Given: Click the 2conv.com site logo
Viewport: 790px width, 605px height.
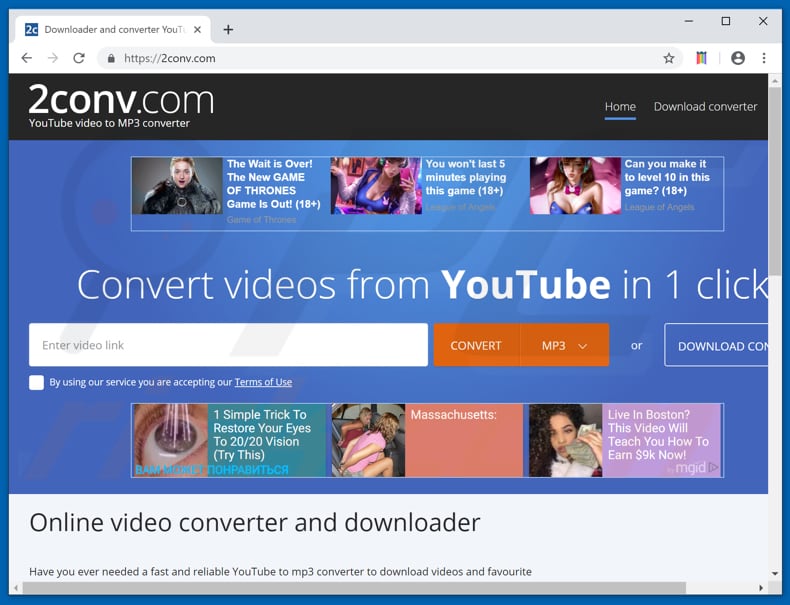Looking at the screenshot, I should (121, 99).
